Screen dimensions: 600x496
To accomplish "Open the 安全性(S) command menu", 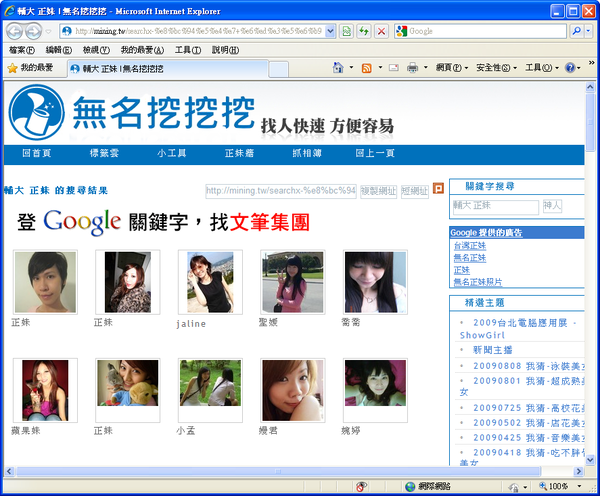I will (496, 68).
